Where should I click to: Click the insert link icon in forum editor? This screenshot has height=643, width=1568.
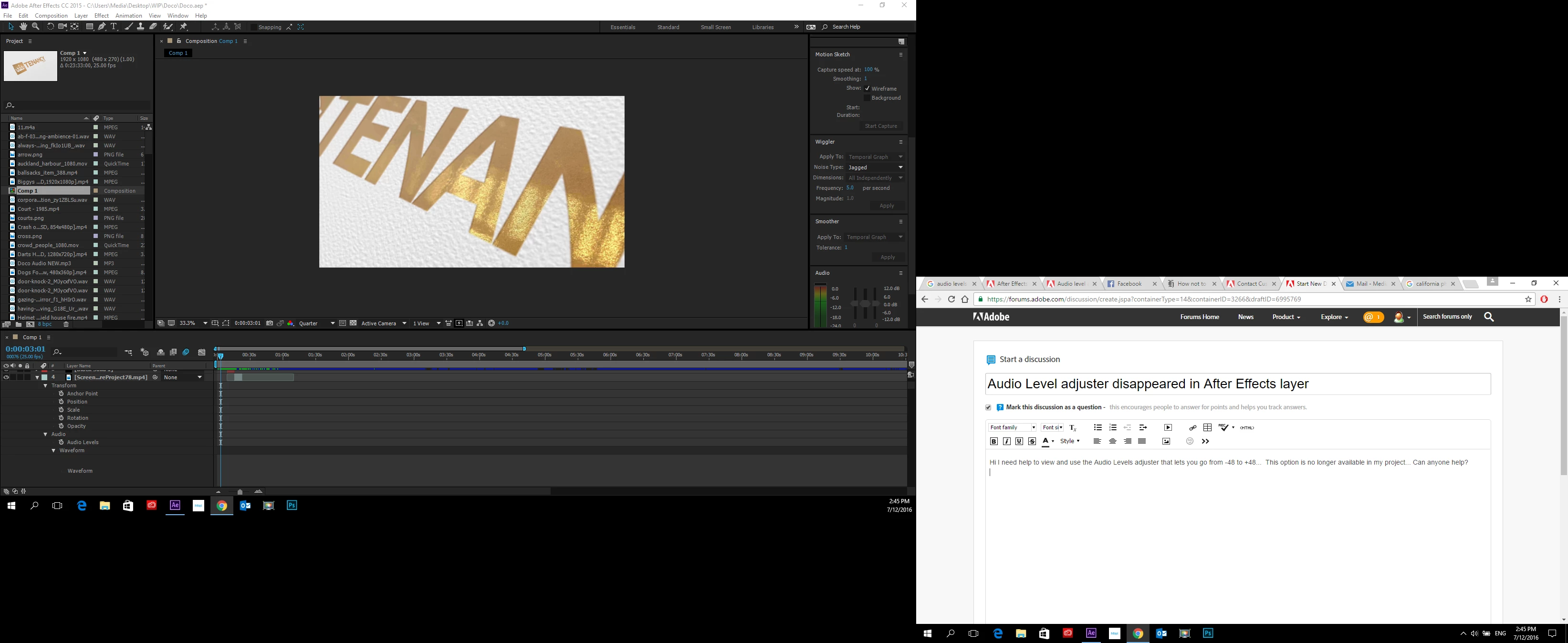coord(1192,428)
